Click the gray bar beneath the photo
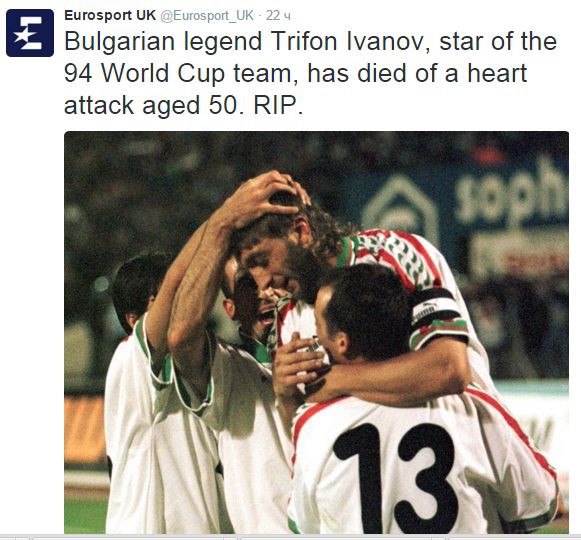This screenshot has height=540, width=581. (290, 537)
